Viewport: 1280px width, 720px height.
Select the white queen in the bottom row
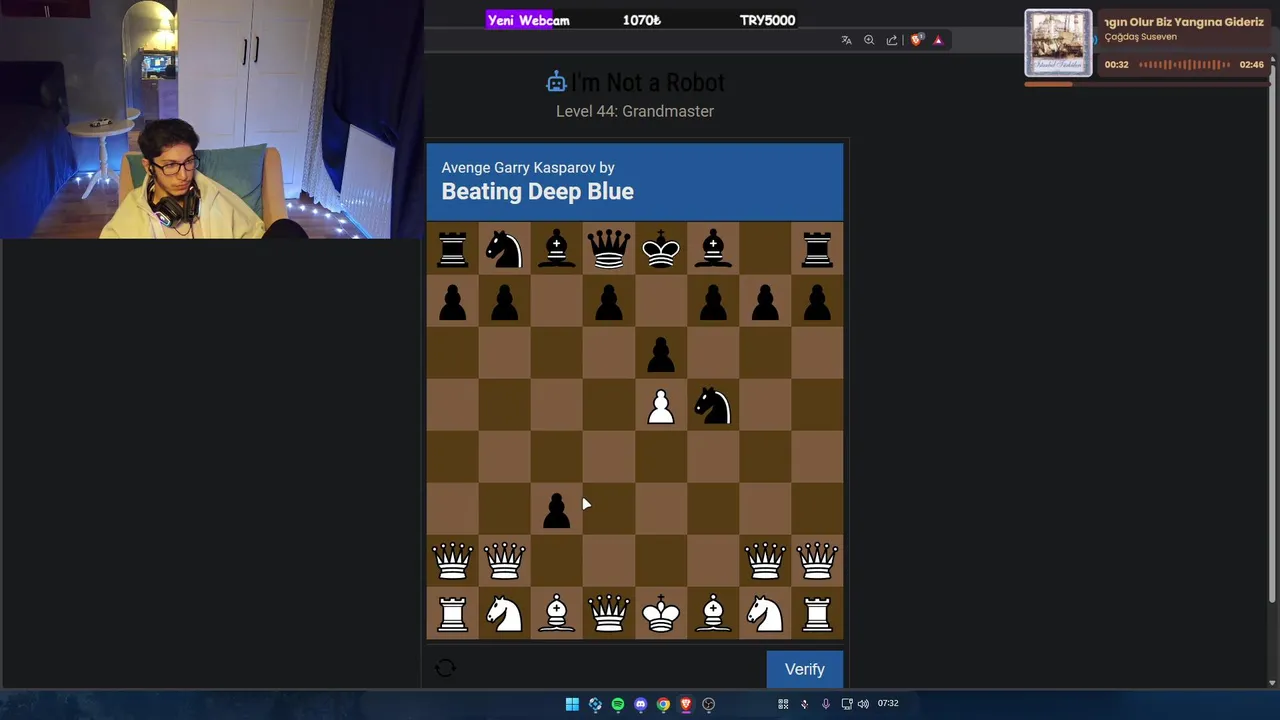click(609, 613)
